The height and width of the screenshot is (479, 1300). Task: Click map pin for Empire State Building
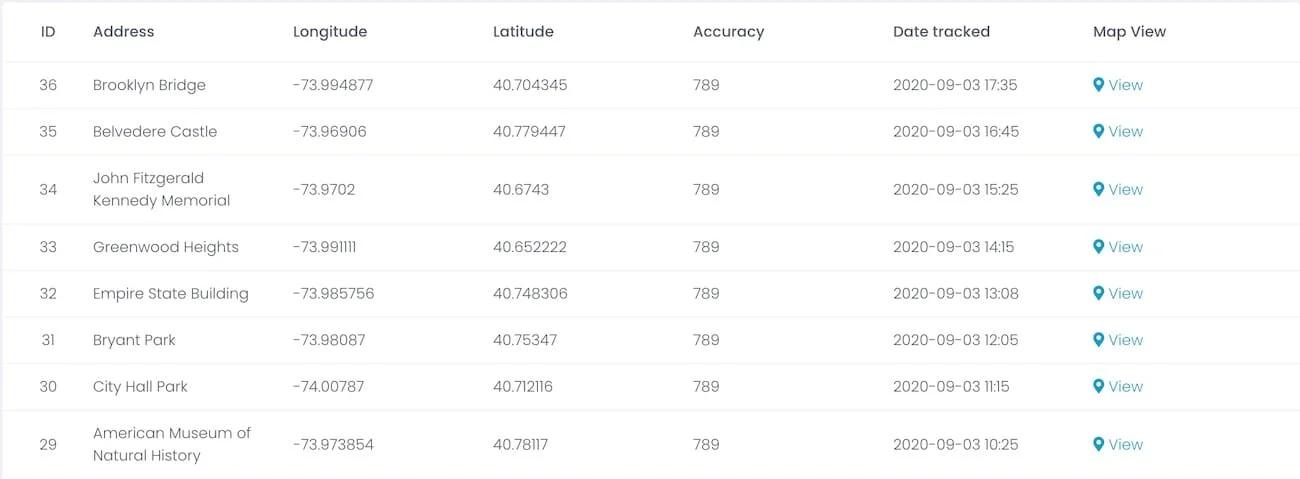click(x=1098, y=293)
